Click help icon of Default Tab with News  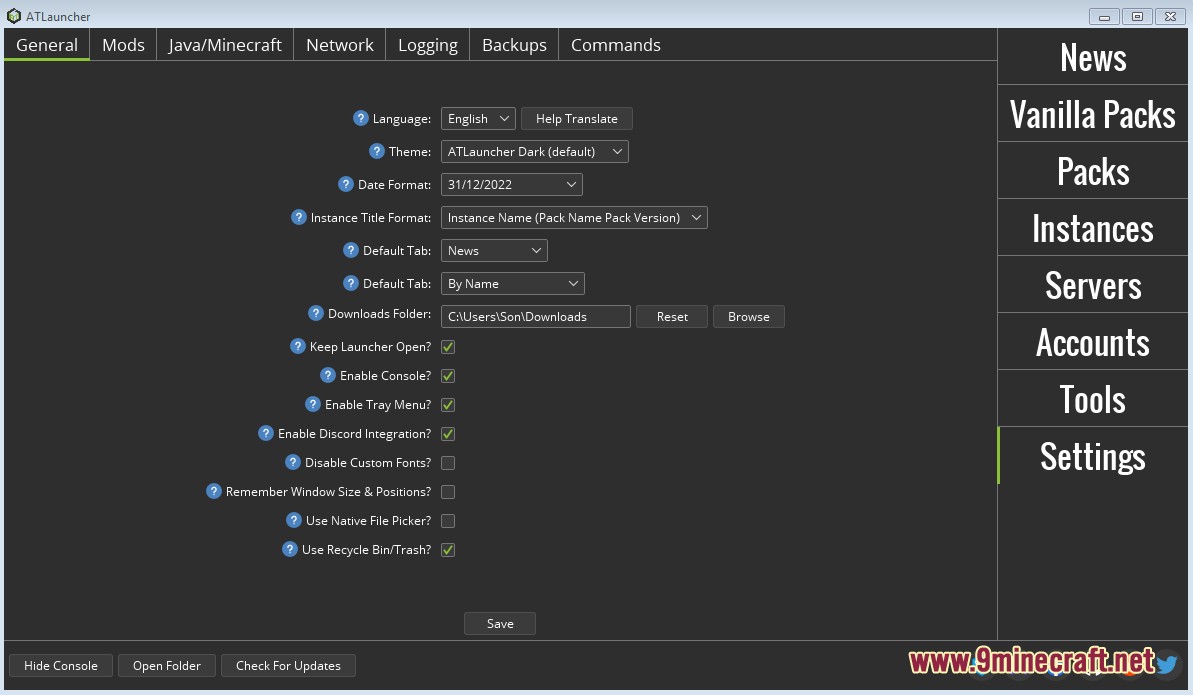[351, 250]
